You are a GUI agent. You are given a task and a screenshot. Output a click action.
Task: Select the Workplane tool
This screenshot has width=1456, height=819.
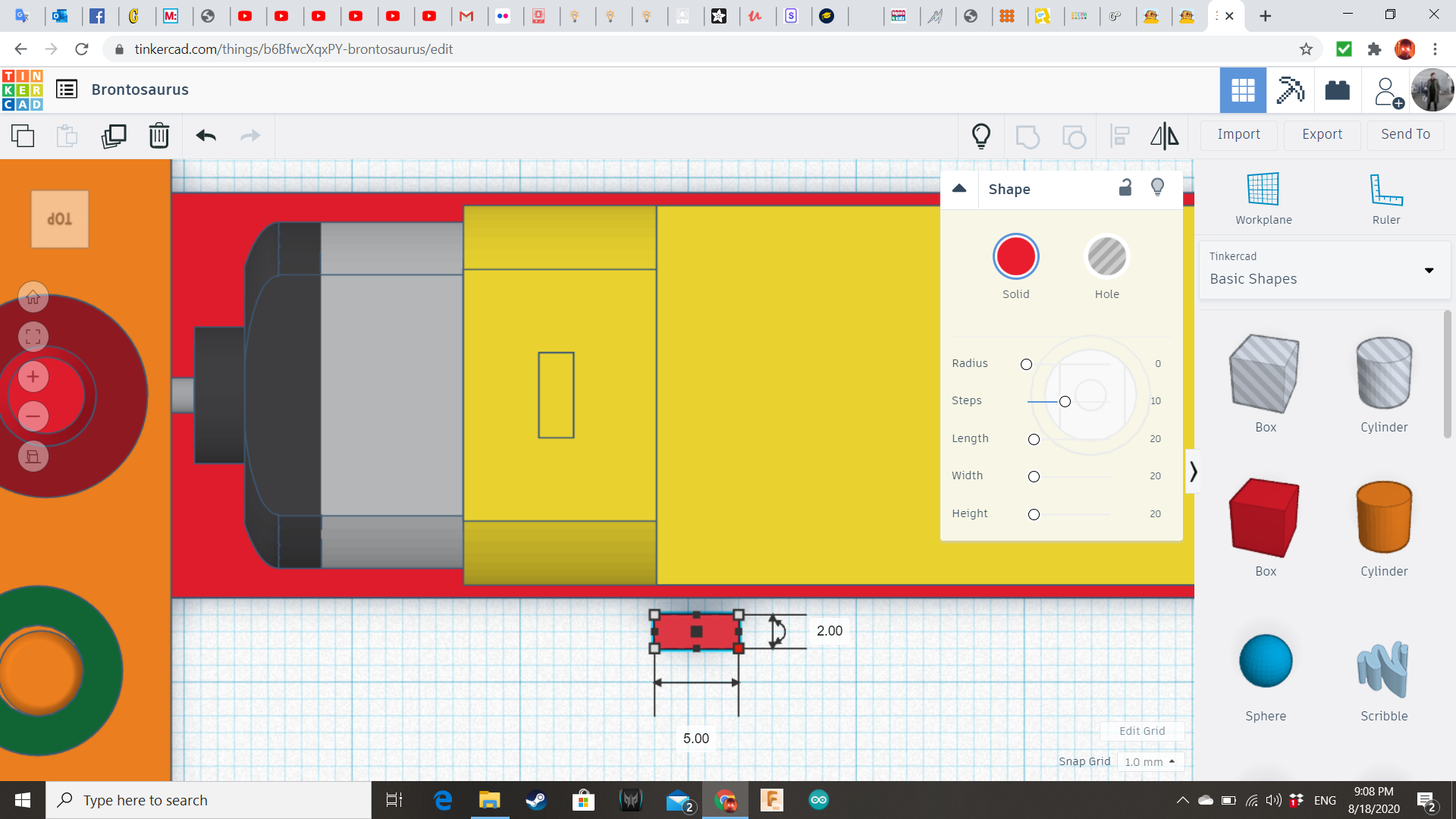coord(1263,199)
